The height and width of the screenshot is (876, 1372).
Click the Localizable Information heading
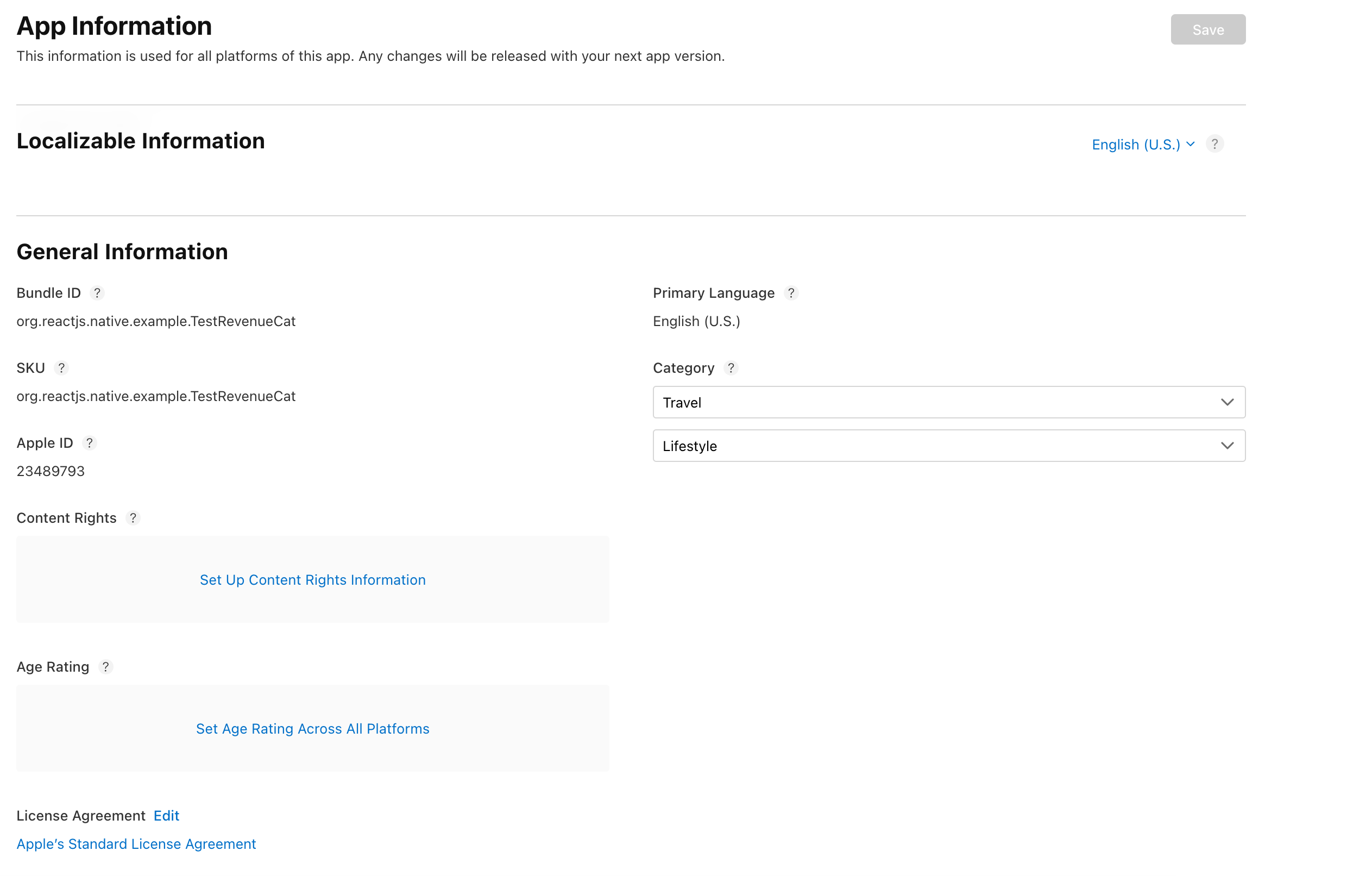point(141,141)
